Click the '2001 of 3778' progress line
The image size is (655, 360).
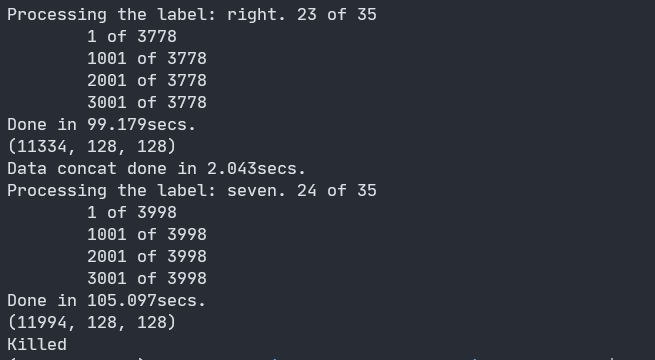[147, 81]
